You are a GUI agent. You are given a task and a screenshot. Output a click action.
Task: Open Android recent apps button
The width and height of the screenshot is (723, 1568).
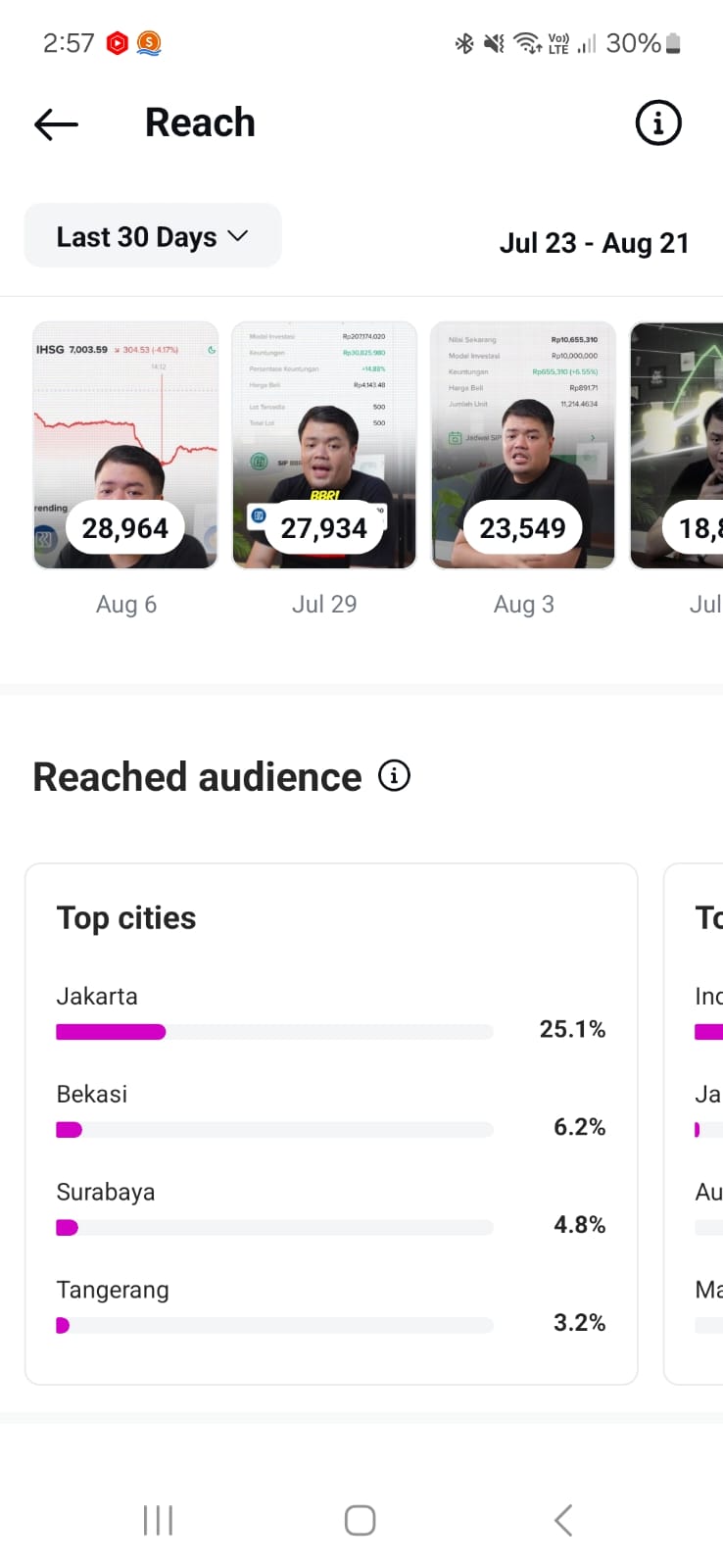click(158, 1520)
